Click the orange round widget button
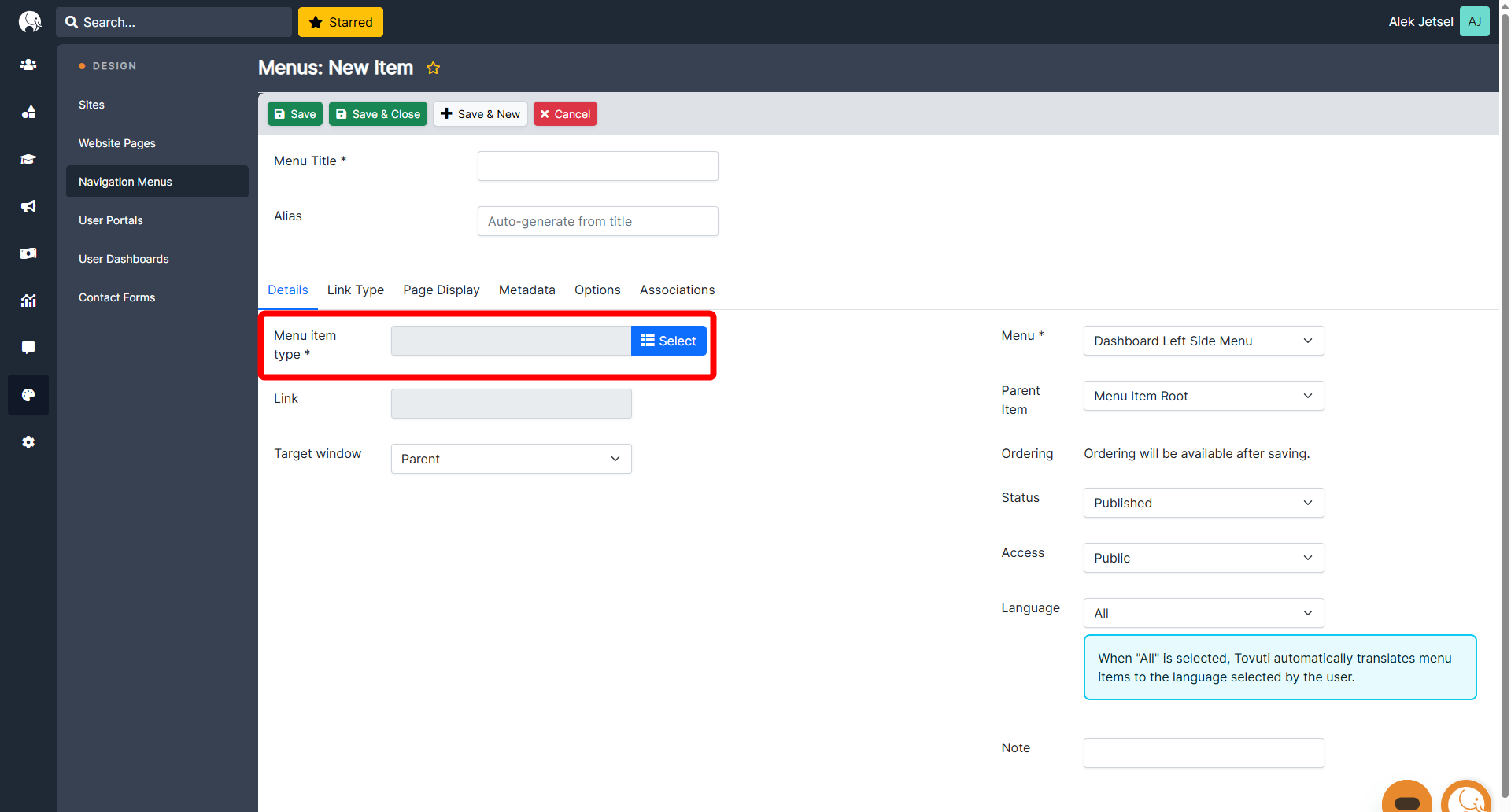 point(1406,796)
